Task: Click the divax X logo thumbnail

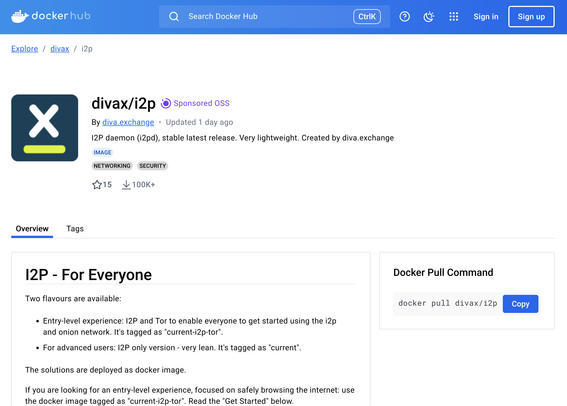Action: click(44, 128)
